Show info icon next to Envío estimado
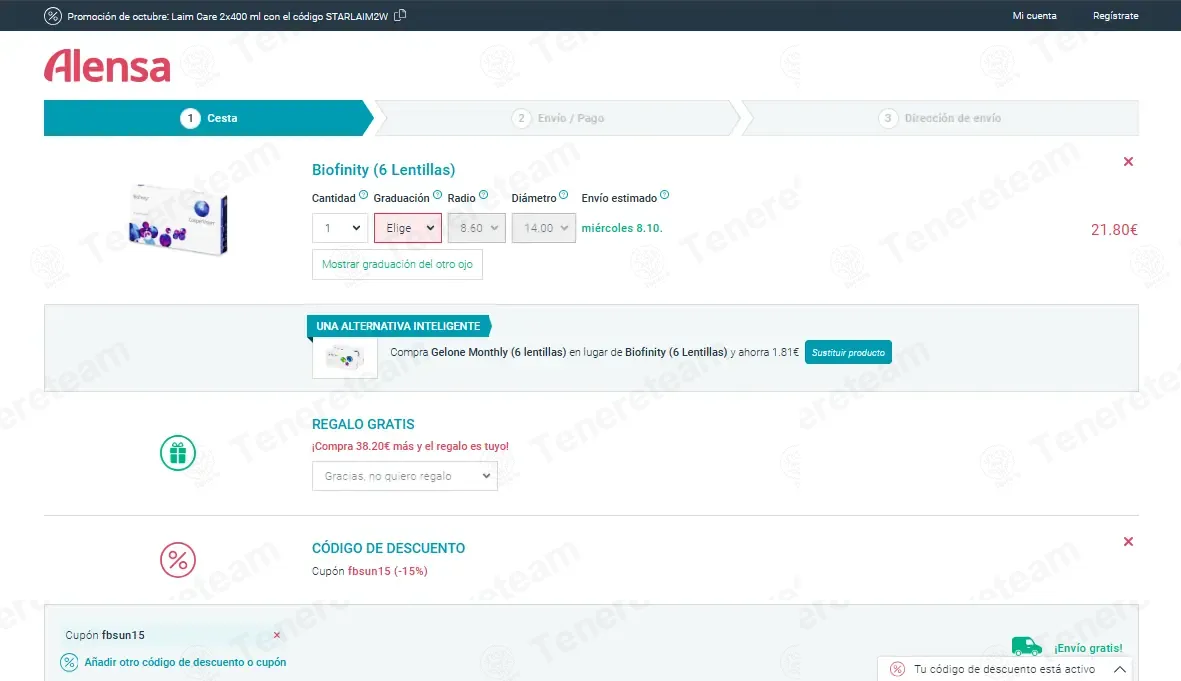 [x=664, y=195]
